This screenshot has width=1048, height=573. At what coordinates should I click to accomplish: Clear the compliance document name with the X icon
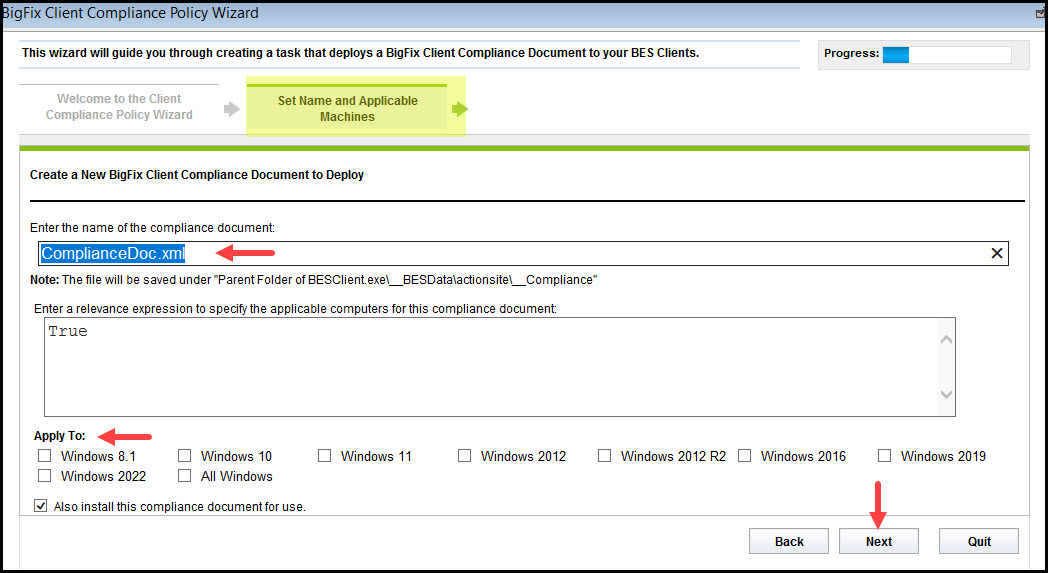pos(996,254)
